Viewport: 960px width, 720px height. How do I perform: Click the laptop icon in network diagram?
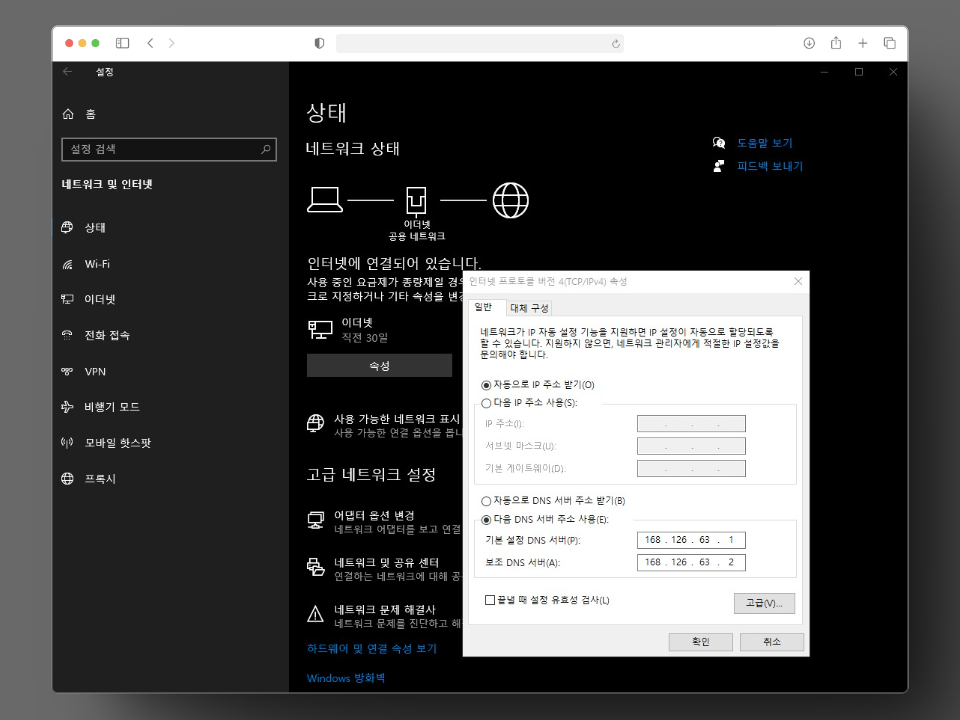(x=324, y=200)
